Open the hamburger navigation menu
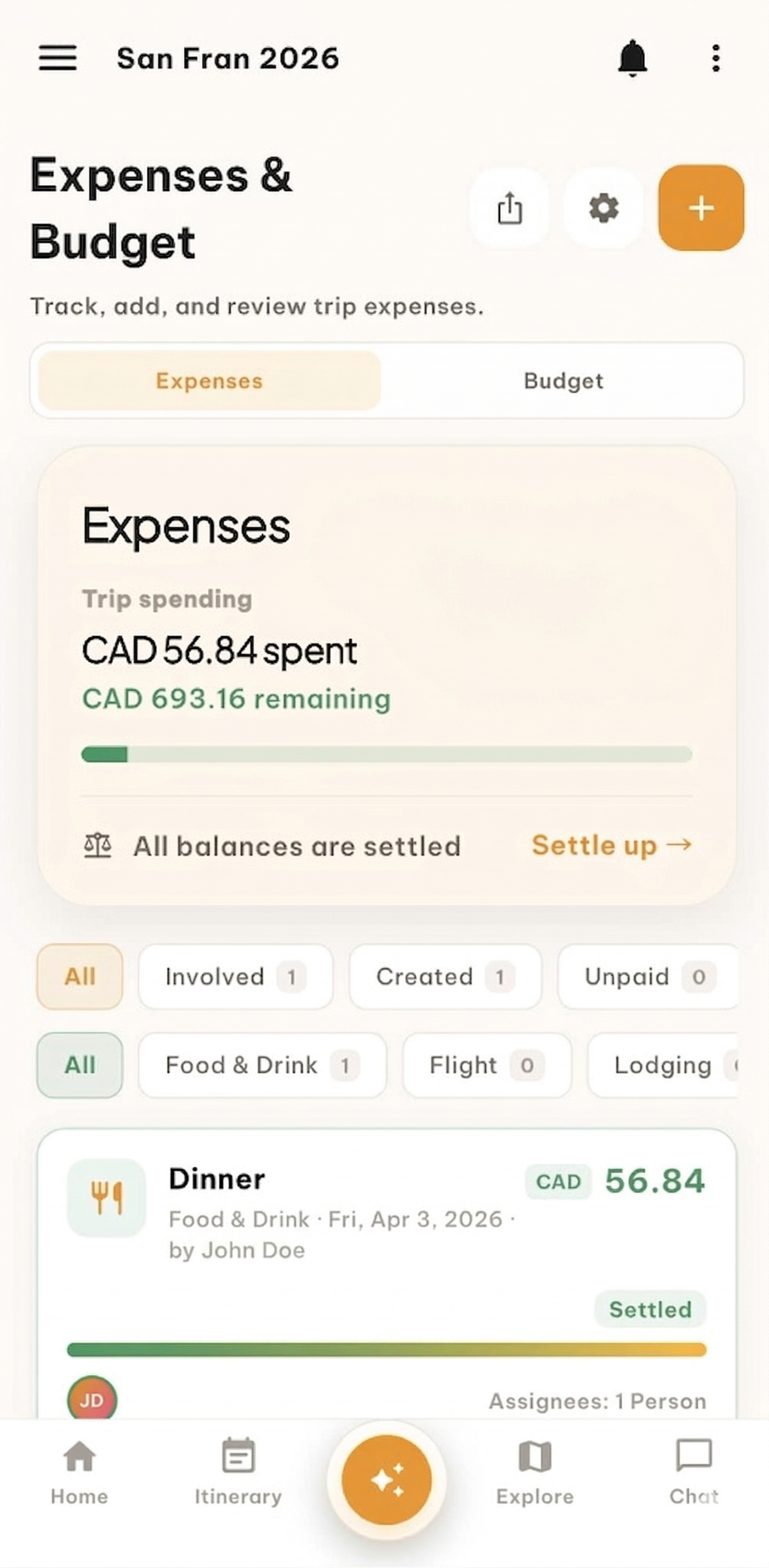The width and height of the screenshot is (769, 1568). tap(58, 58)
